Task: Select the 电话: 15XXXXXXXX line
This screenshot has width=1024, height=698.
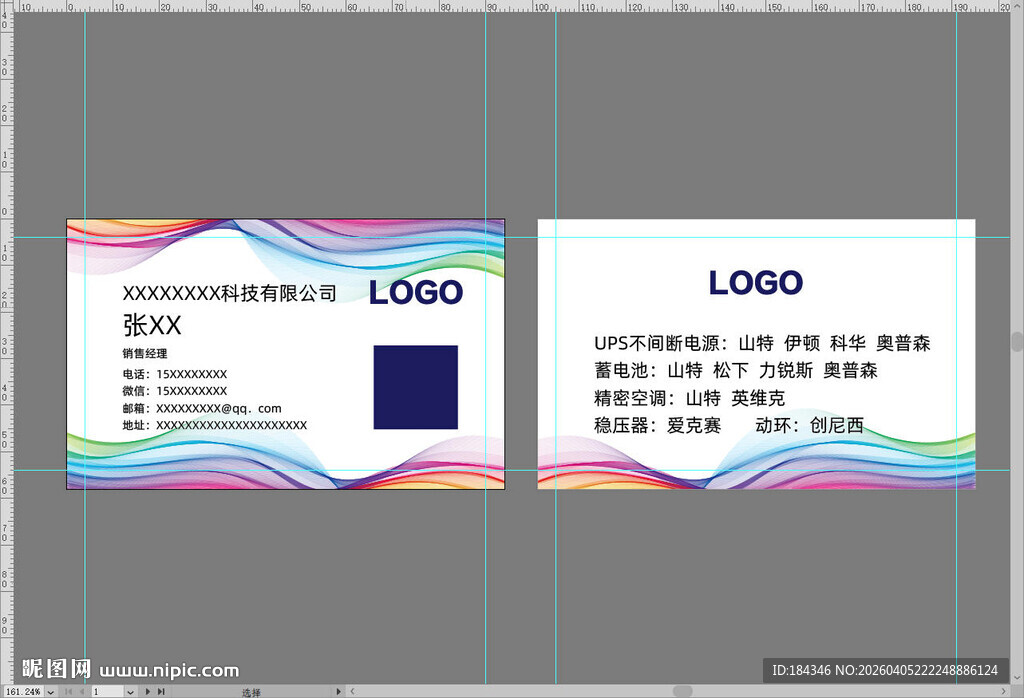Action: click(x=175, y=374)
